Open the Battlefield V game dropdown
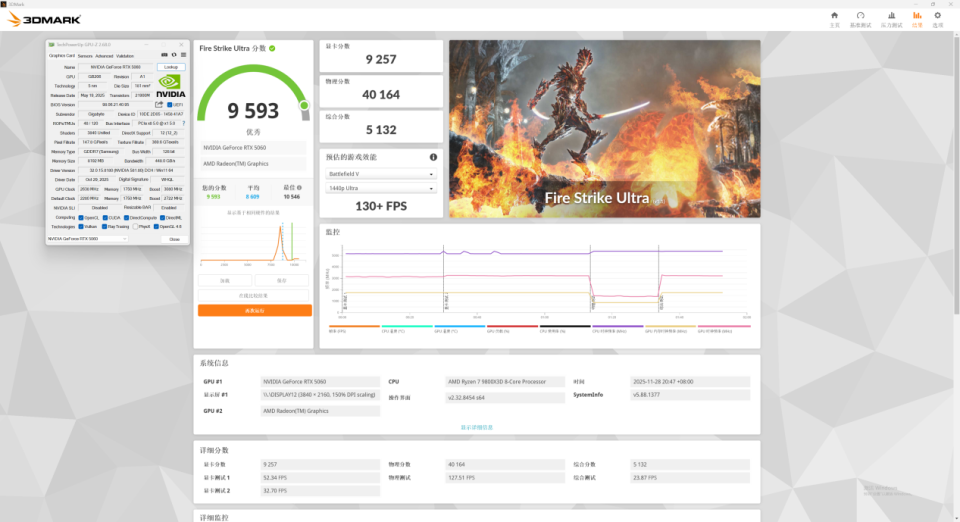This screenshot has width=960, height=522. (381, 173)
